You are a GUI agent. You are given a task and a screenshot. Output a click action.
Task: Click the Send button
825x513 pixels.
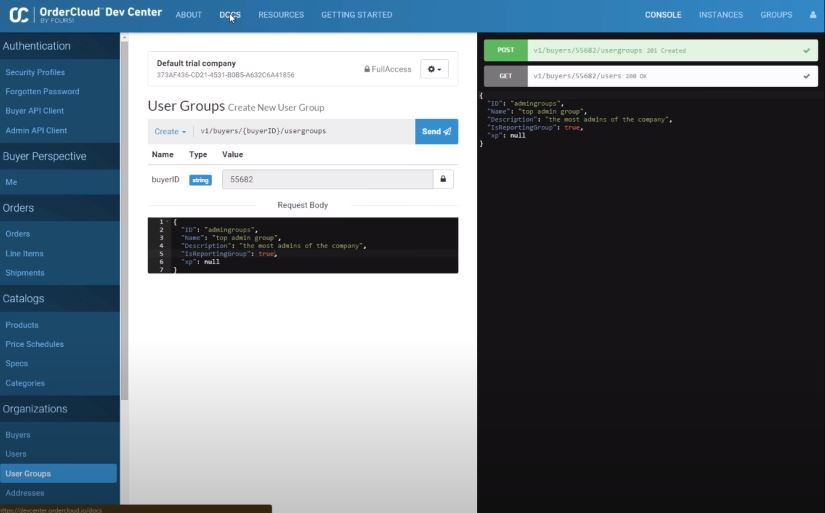436,132
